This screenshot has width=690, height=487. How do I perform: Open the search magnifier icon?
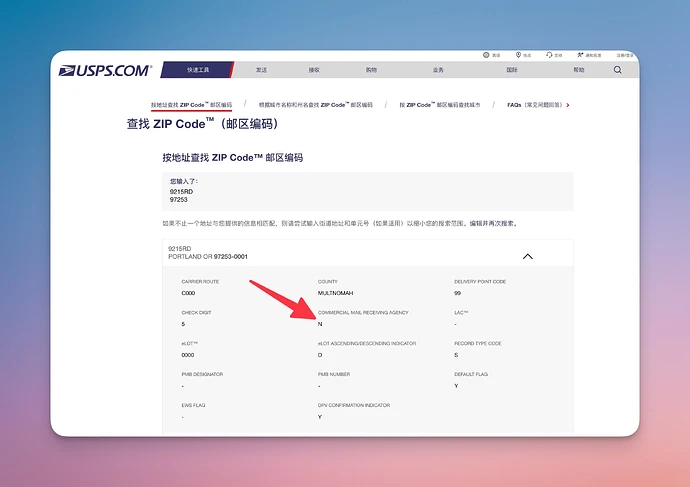[x=617, y=70]
